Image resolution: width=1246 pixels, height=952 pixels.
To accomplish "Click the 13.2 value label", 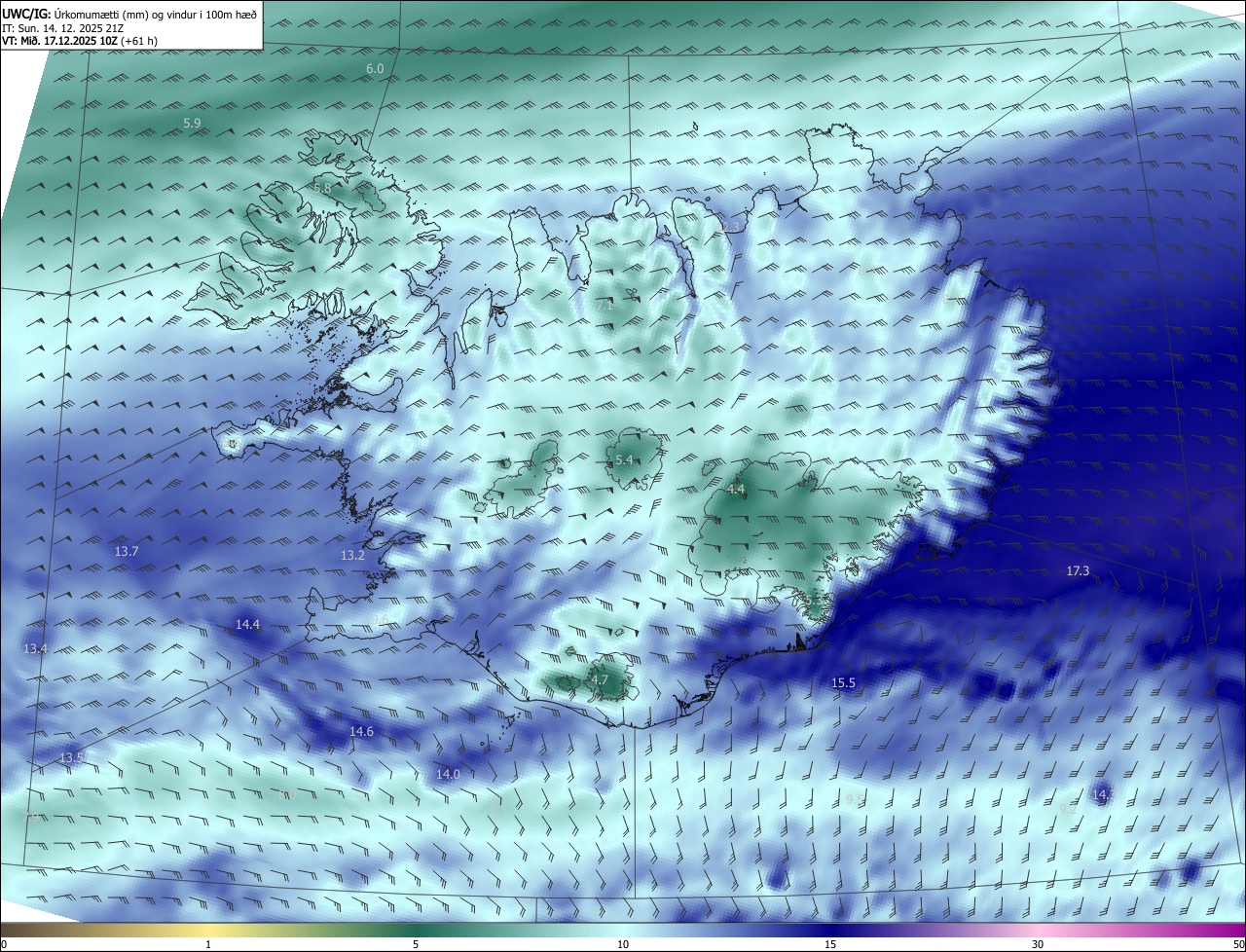I will [x=352, y=555].
